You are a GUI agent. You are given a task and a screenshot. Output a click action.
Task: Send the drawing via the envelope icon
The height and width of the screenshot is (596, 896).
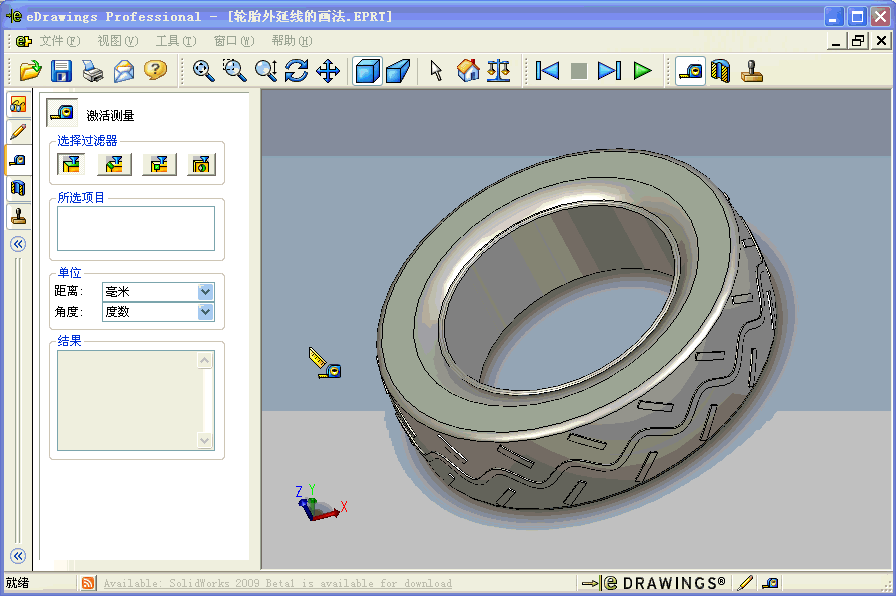(124, 71)
